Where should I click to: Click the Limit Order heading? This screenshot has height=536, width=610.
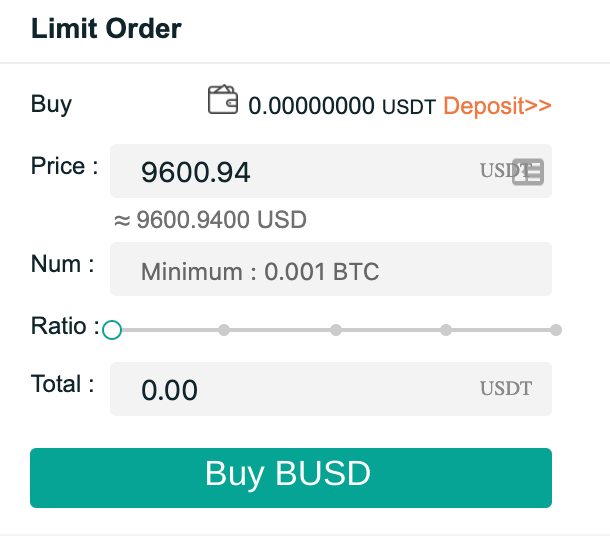[x=106, y=28]
